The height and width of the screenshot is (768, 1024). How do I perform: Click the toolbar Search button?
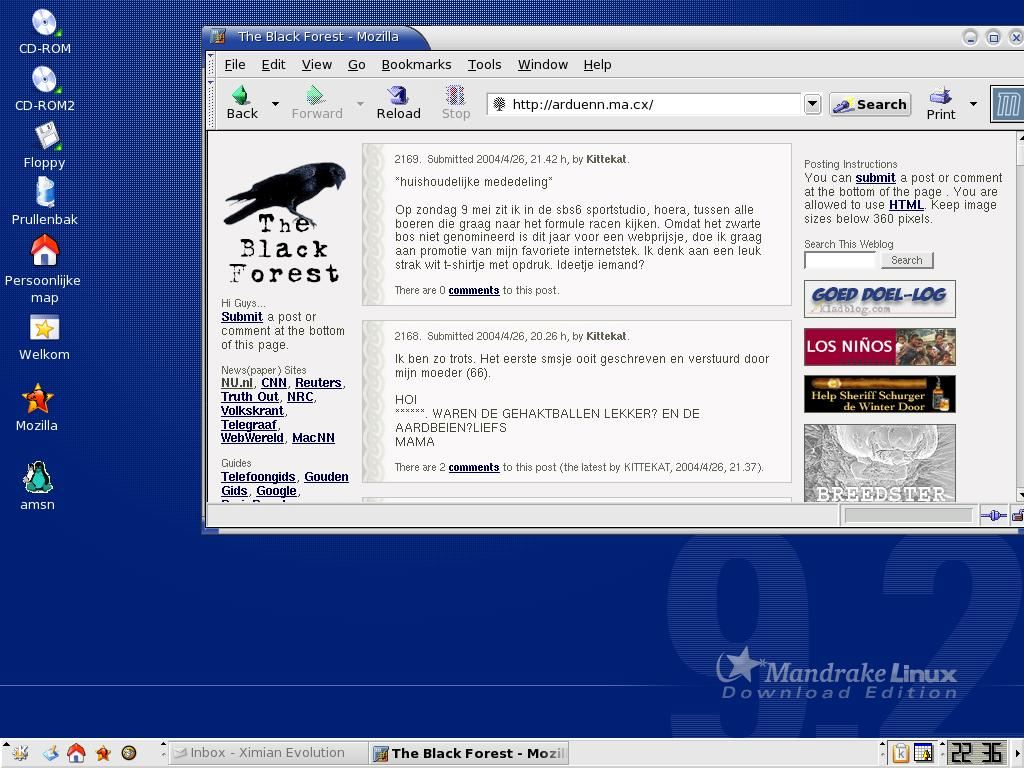[870, 104]
